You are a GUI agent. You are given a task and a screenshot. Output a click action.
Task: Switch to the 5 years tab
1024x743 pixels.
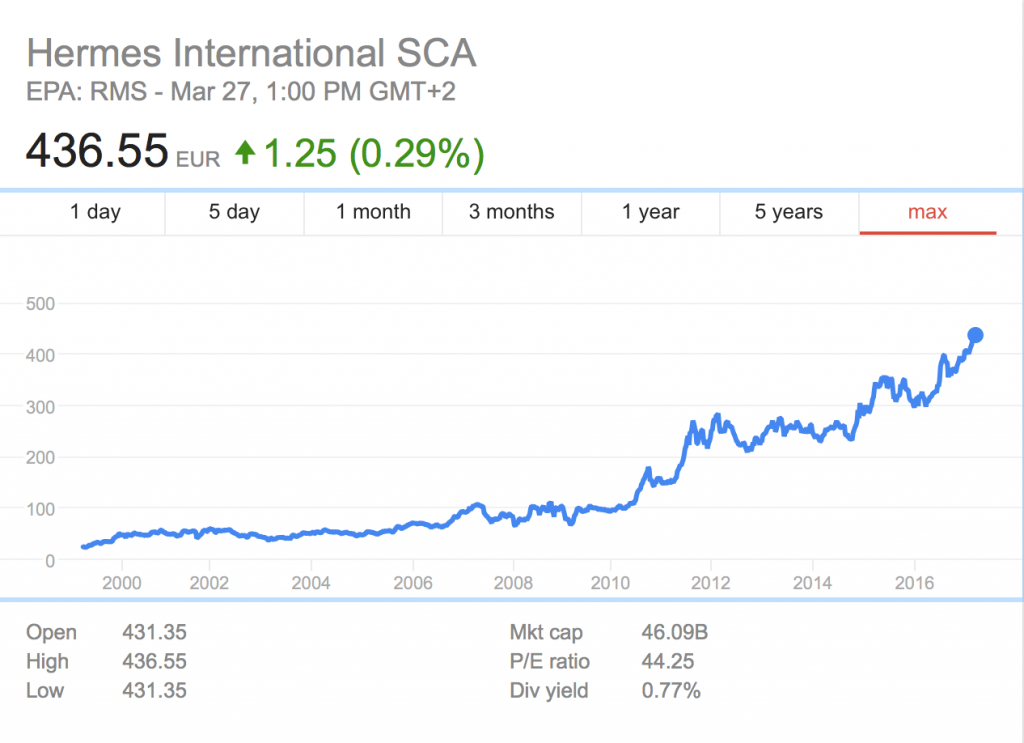click(789, 212)
